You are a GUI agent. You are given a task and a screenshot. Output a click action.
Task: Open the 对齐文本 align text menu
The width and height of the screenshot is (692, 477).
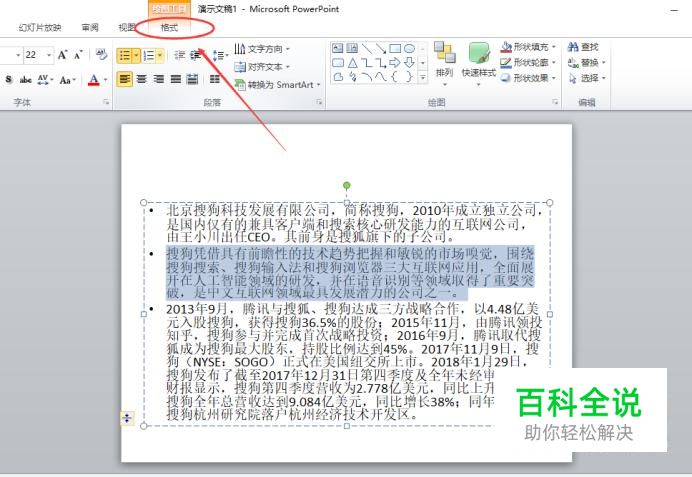[262, 67]
